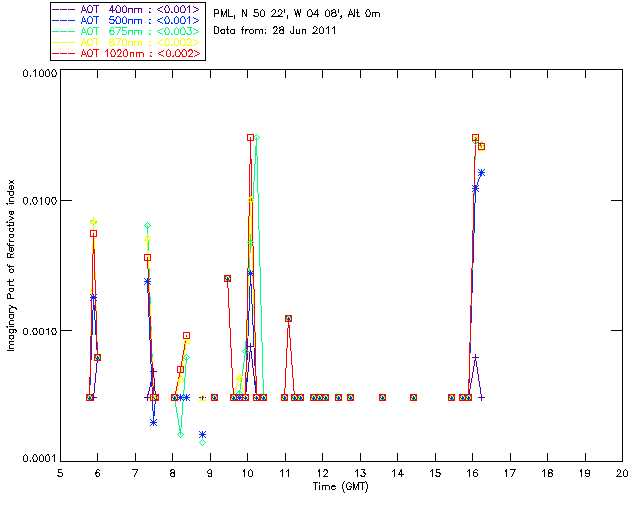Viewport: 640px width, 512px height.
Task: Click the 0.0001 y-axis label
Action: (39, 459)
